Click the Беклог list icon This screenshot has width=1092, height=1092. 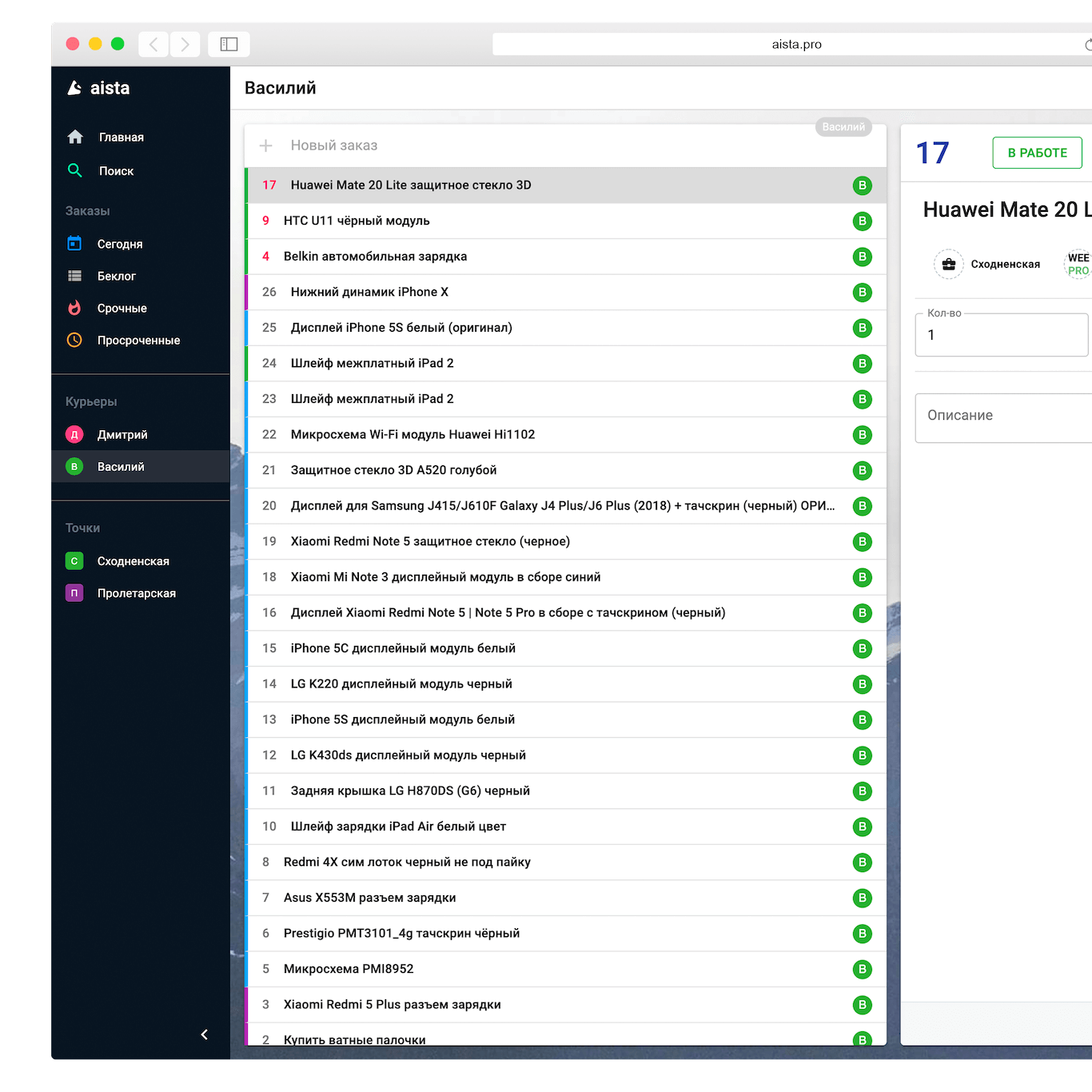[x=74, y=276]
